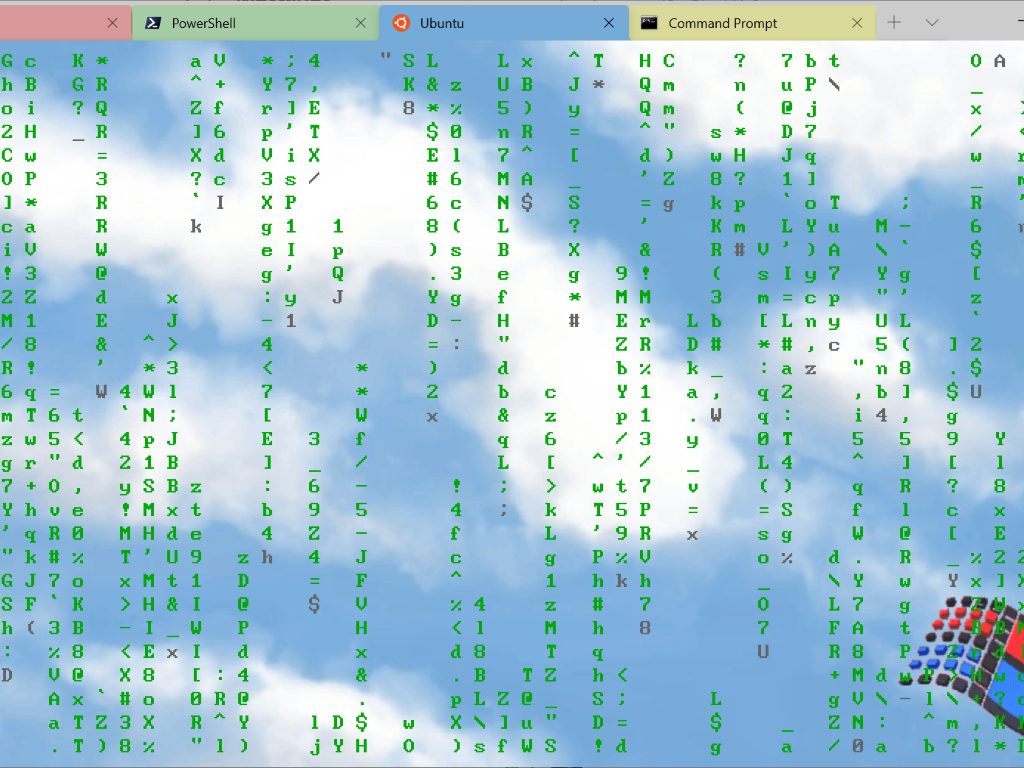Image resolution: width=1024 pixels, height=768 pixels.
Task: Click the gray letter A in top terminal row
Action: [999, 62]
